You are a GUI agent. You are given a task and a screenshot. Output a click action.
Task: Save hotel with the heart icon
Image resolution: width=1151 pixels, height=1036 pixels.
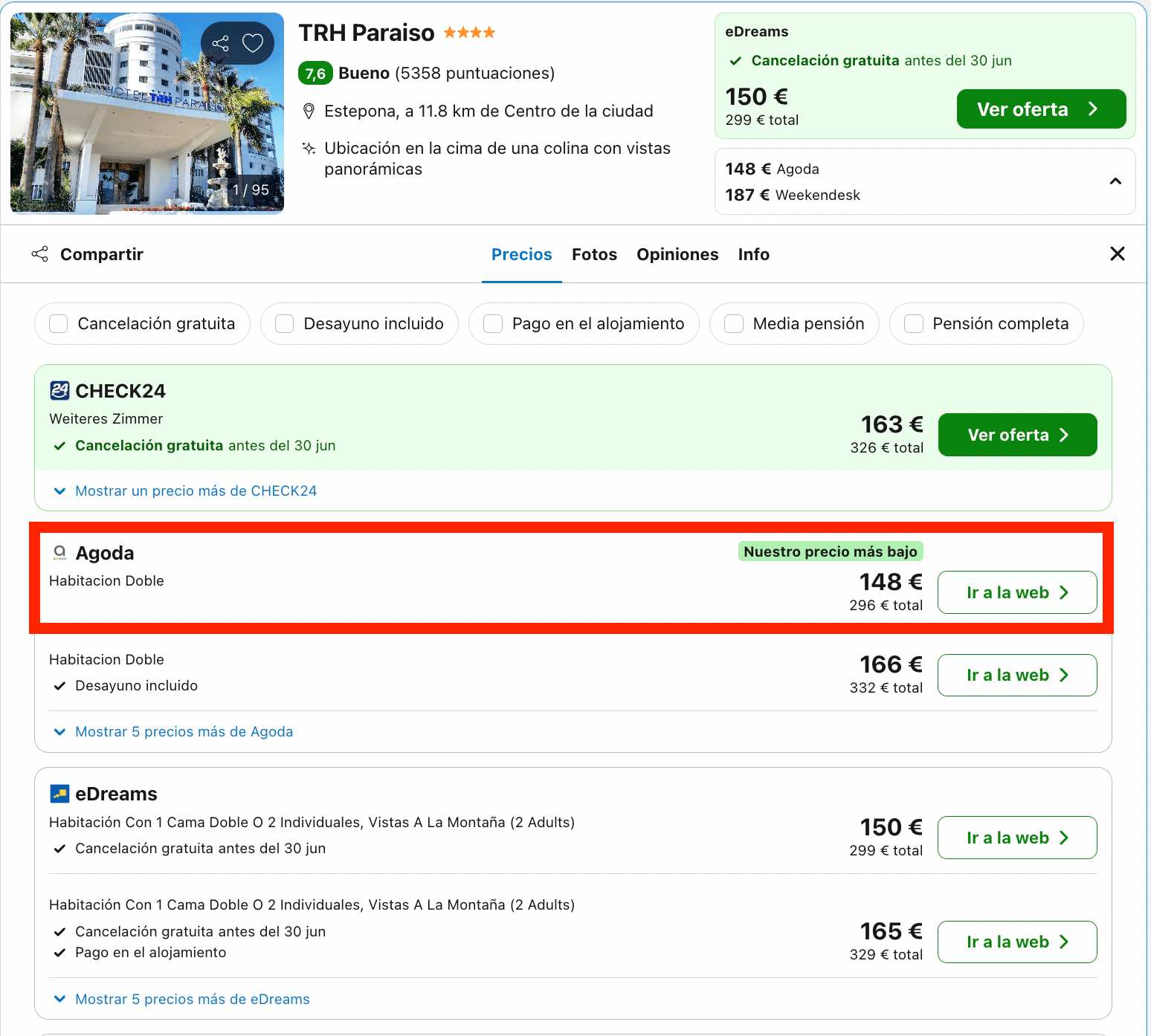253,43
